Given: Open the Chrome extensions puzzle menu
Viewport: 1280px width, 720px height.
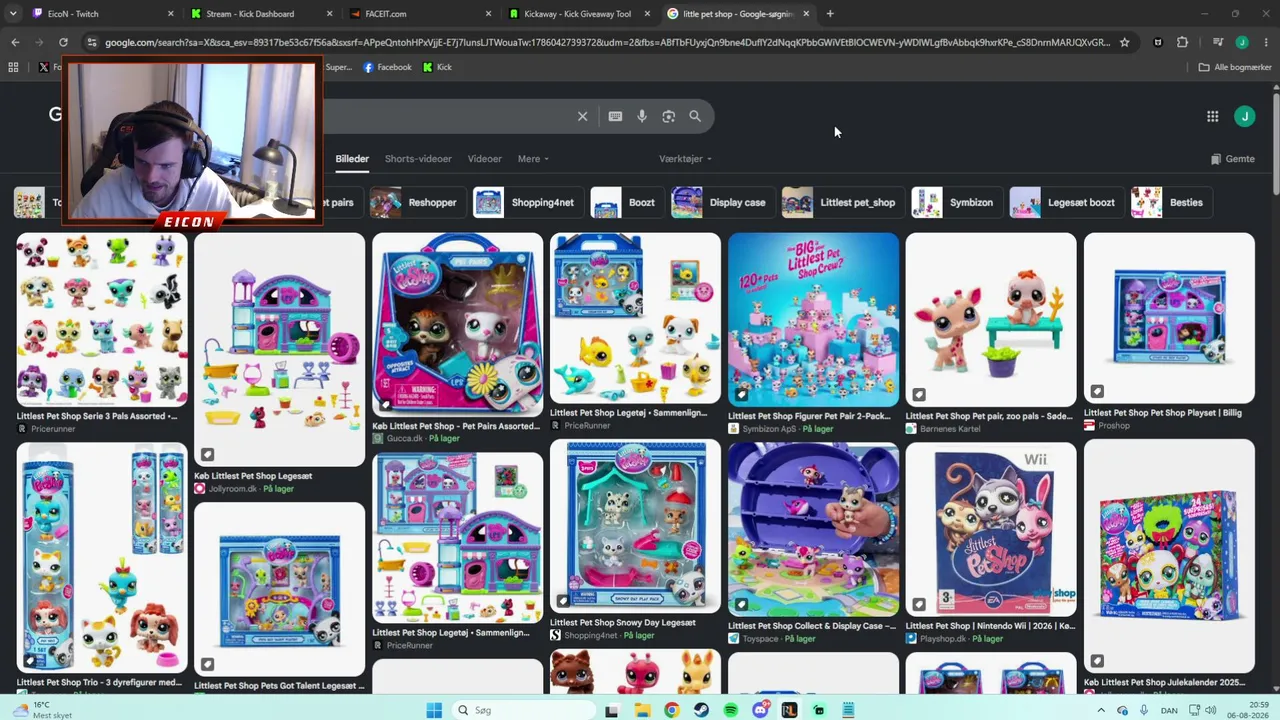Looking at the screenshot, I should click(x=1182, y=42).
